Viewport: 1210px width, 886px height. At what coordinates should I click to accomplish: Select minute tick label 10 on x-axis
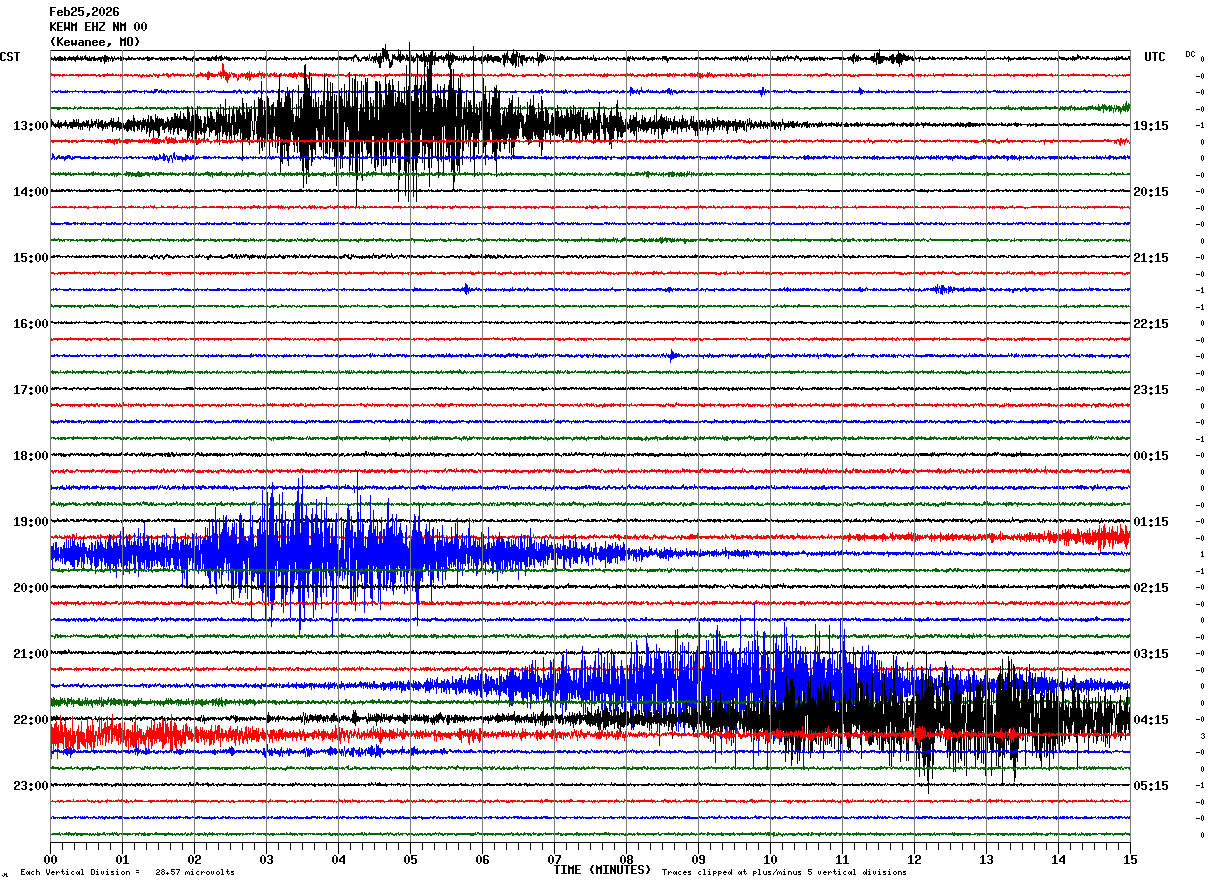point(770,859)
